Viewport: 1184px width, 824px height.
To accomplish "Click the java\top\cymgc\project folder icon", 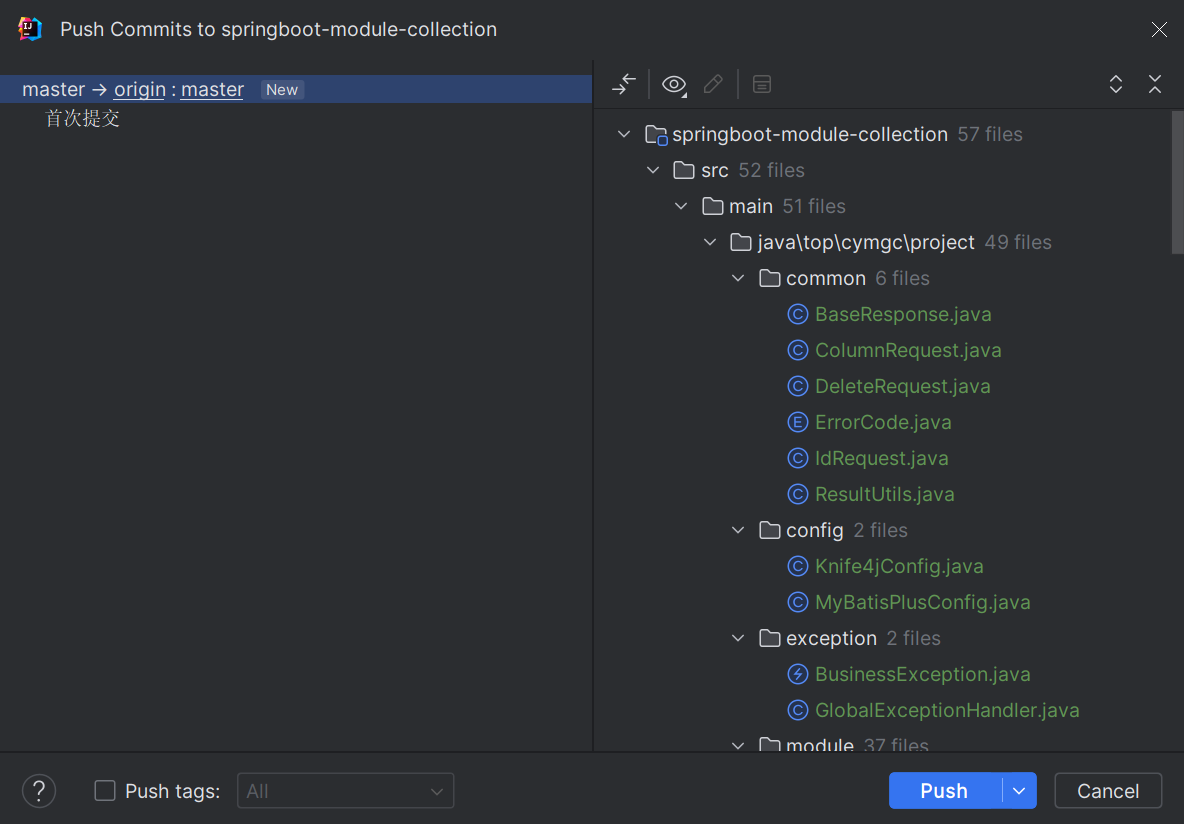I will click(x=741, y=242).
